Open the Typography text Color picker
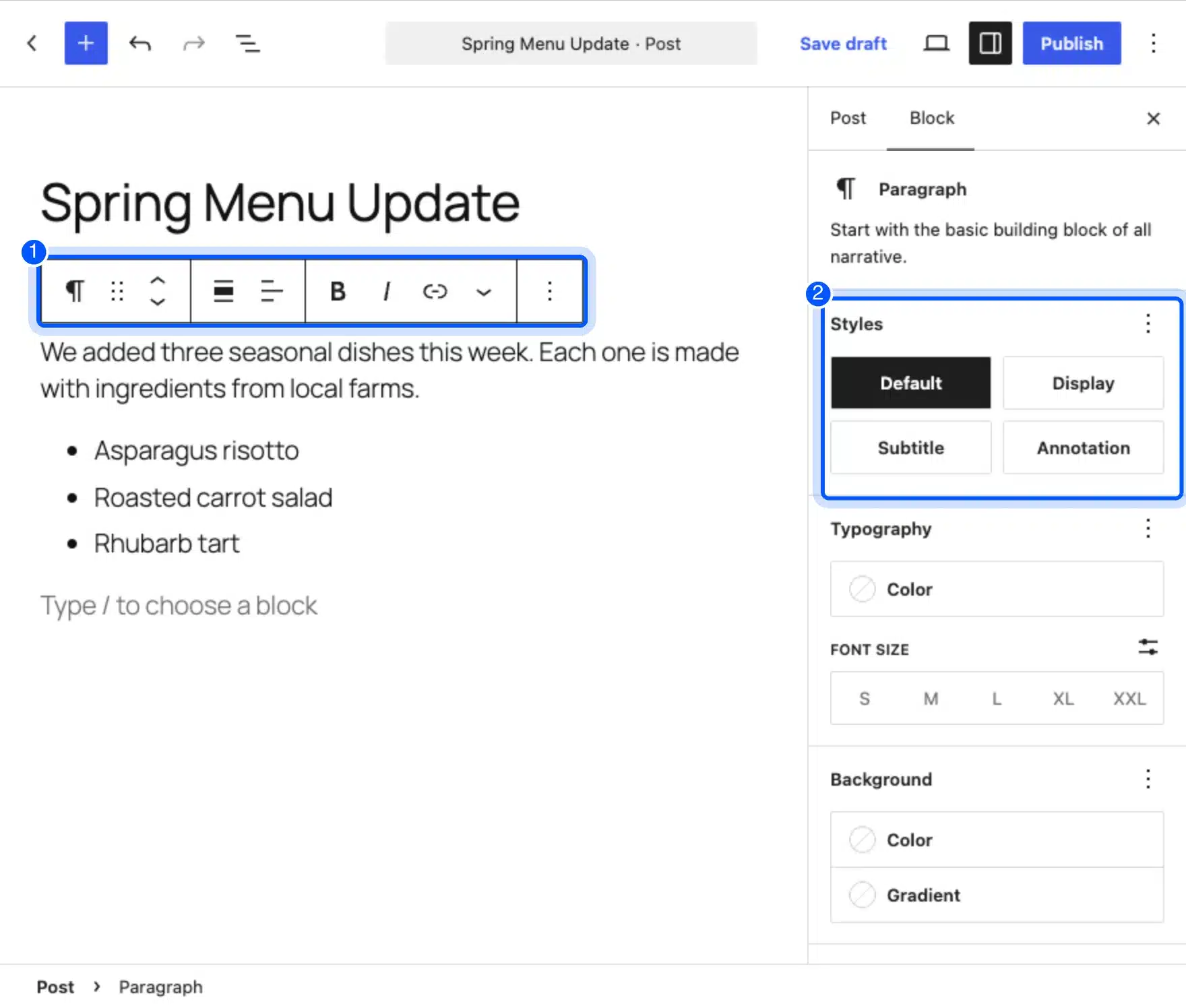Image resolution: width=1186 pixels, height=1008 pixels. 997,589
